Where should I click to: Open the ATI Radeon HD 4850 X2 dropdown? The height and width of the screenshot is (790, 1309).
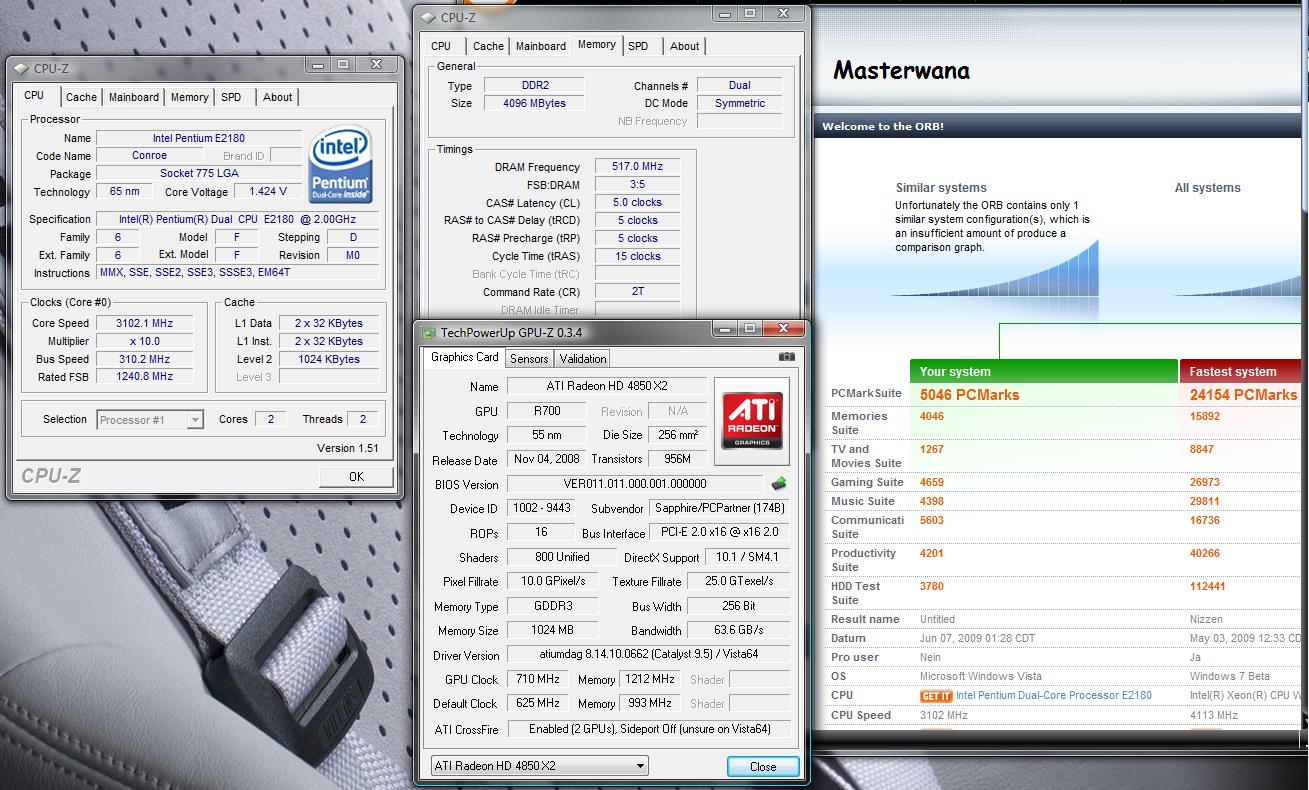click(539, 766)
